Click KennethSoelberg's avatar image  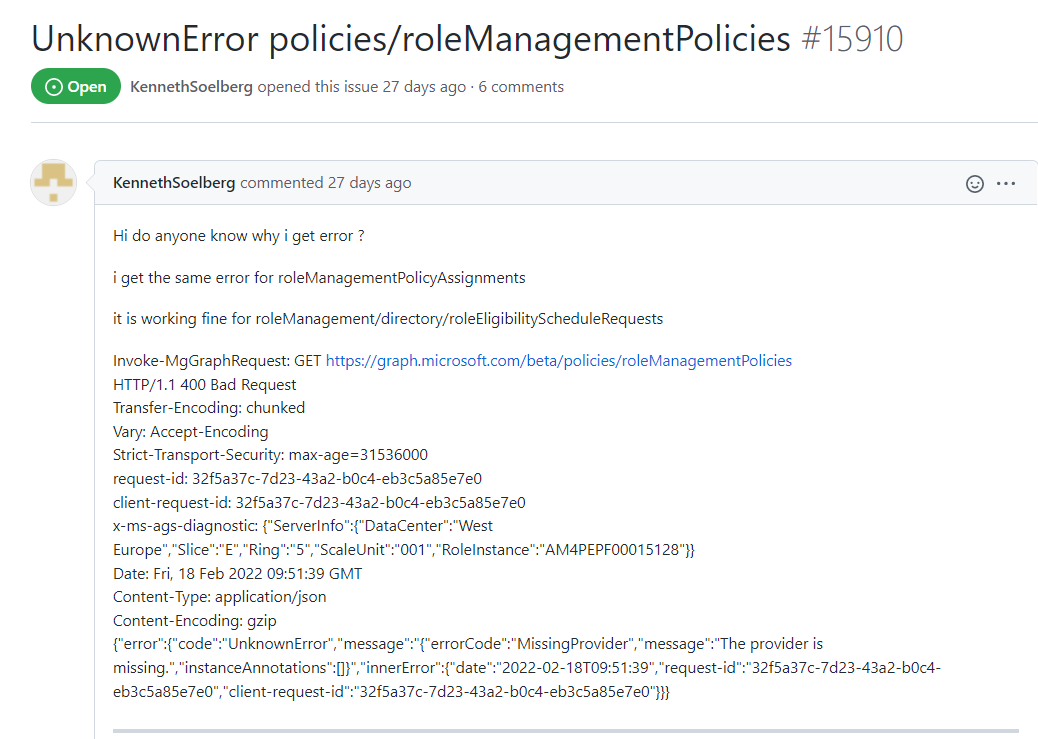54,182
